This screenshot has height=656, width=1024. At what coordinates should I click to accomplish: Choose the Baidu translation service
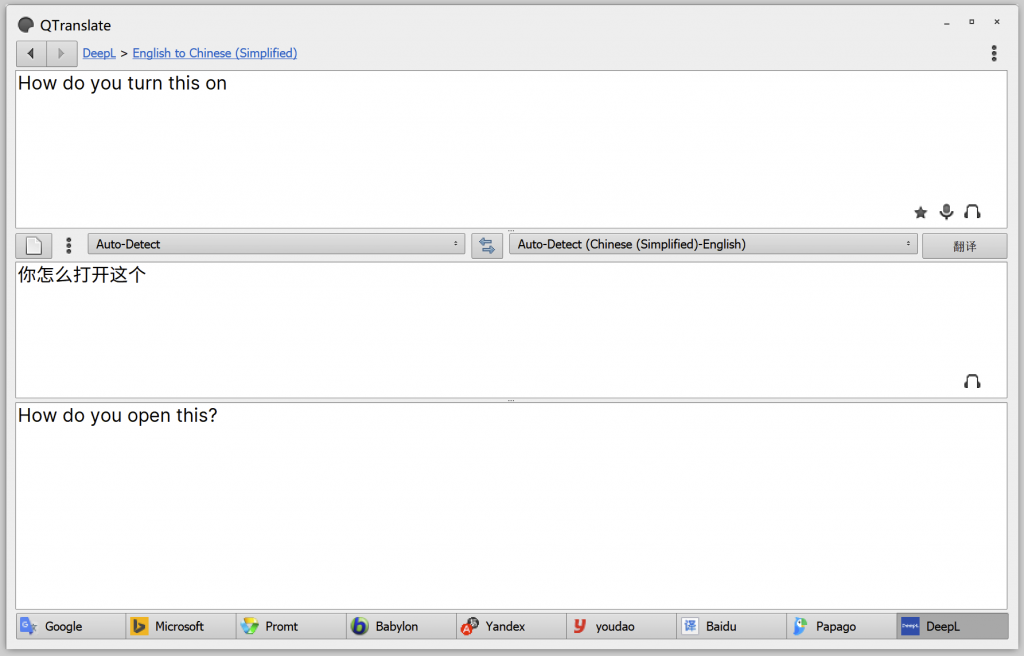[x=730, y=626]
